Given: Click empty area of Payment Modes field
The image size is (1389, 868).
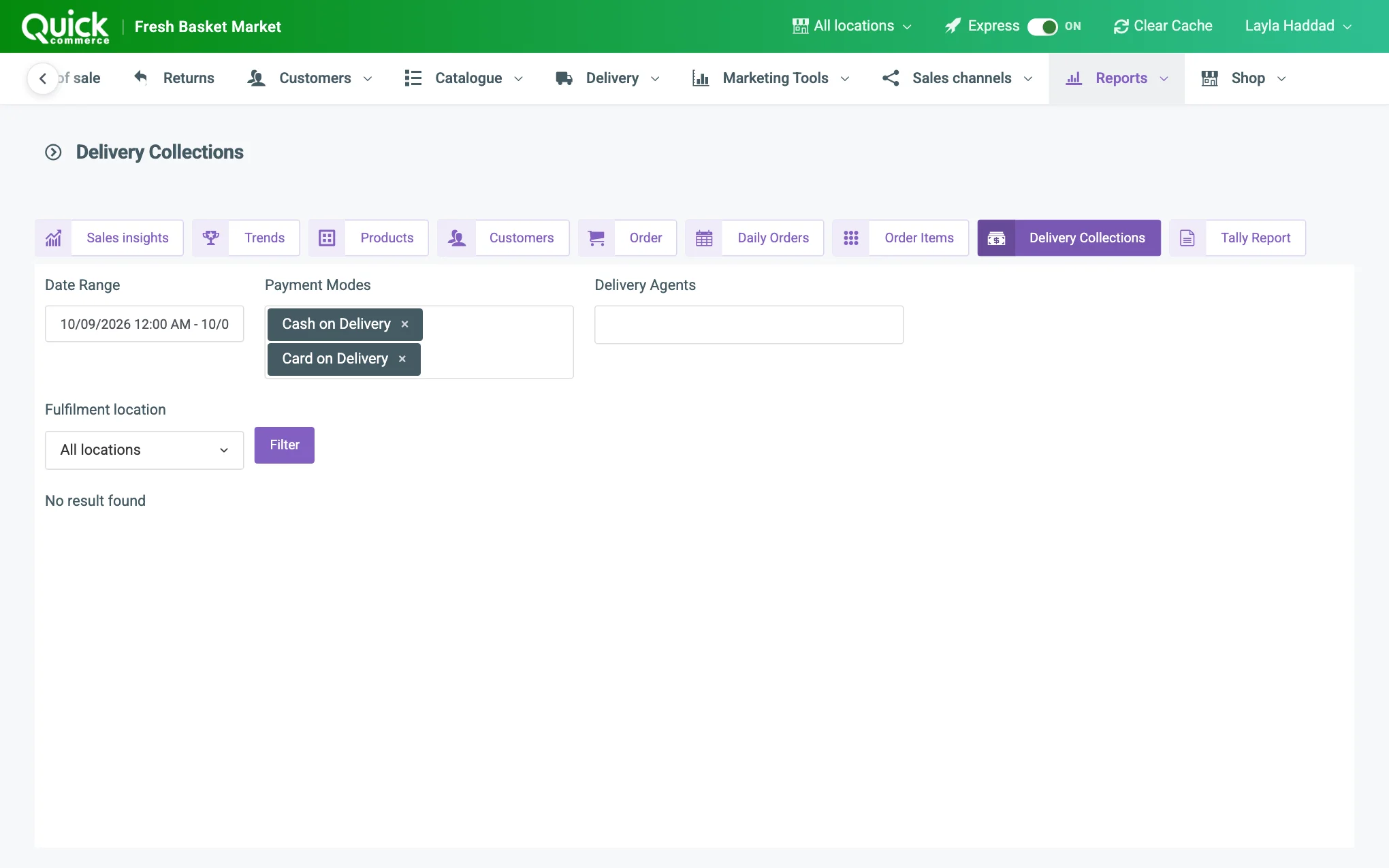Looking at the screenshot, I should [x=497, y=342].
